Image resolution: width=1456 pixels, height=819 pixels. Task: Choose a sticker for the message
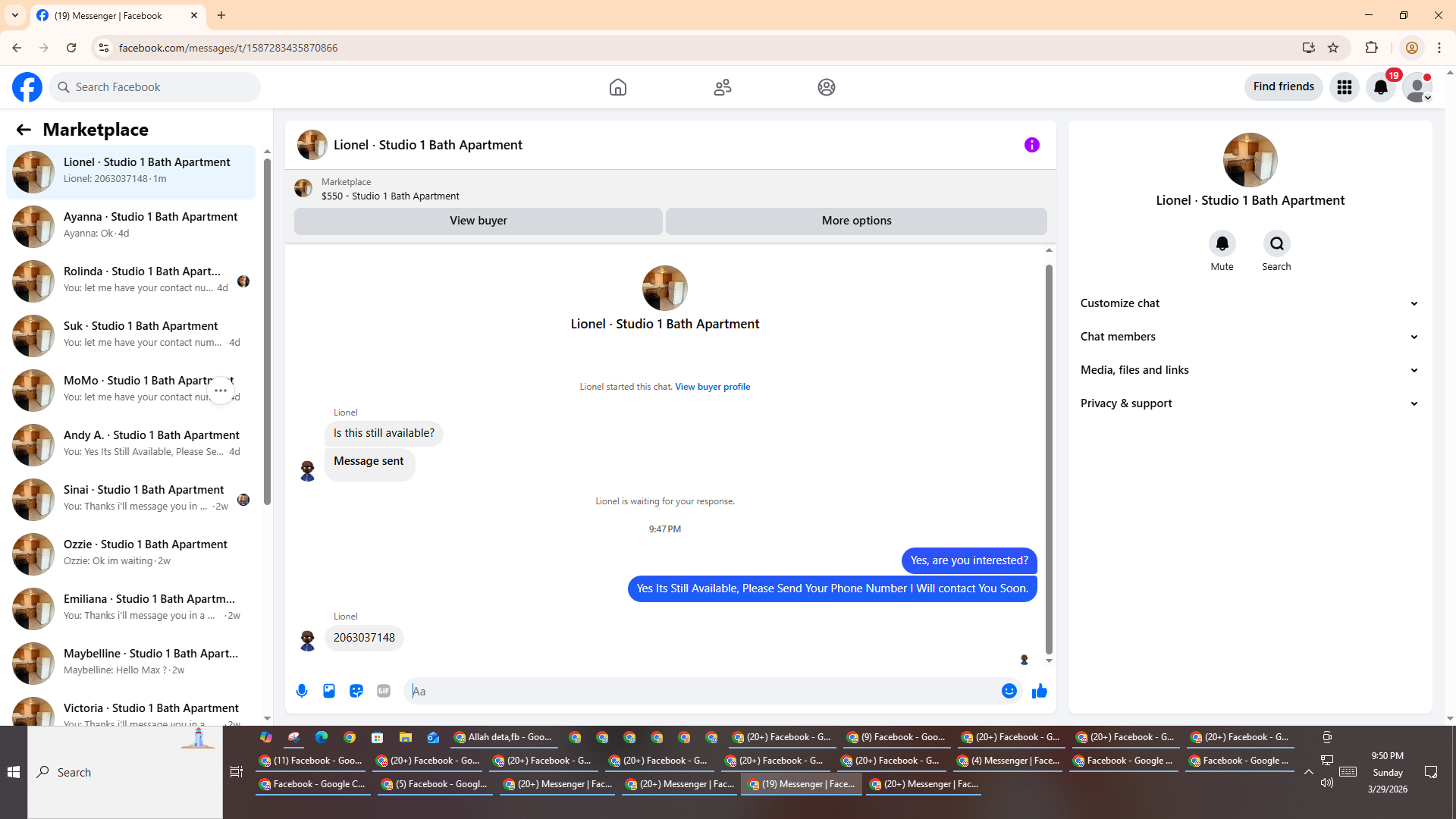coord(356,691)
